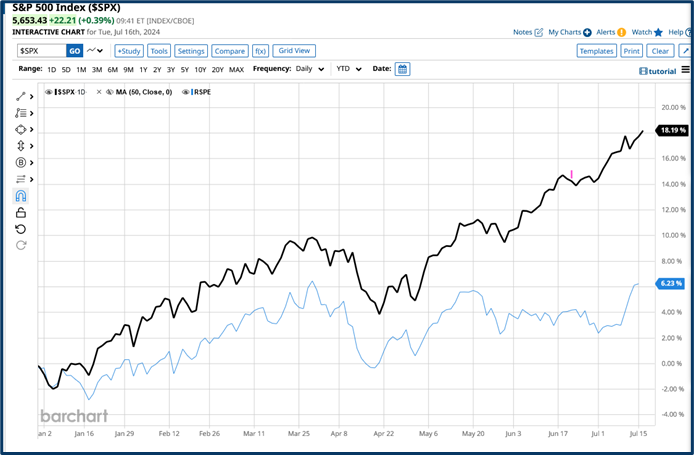The width and height of the screenshot is (694, 455).
Task: Open the chart type dropdown
Action: tap(95, 50)
